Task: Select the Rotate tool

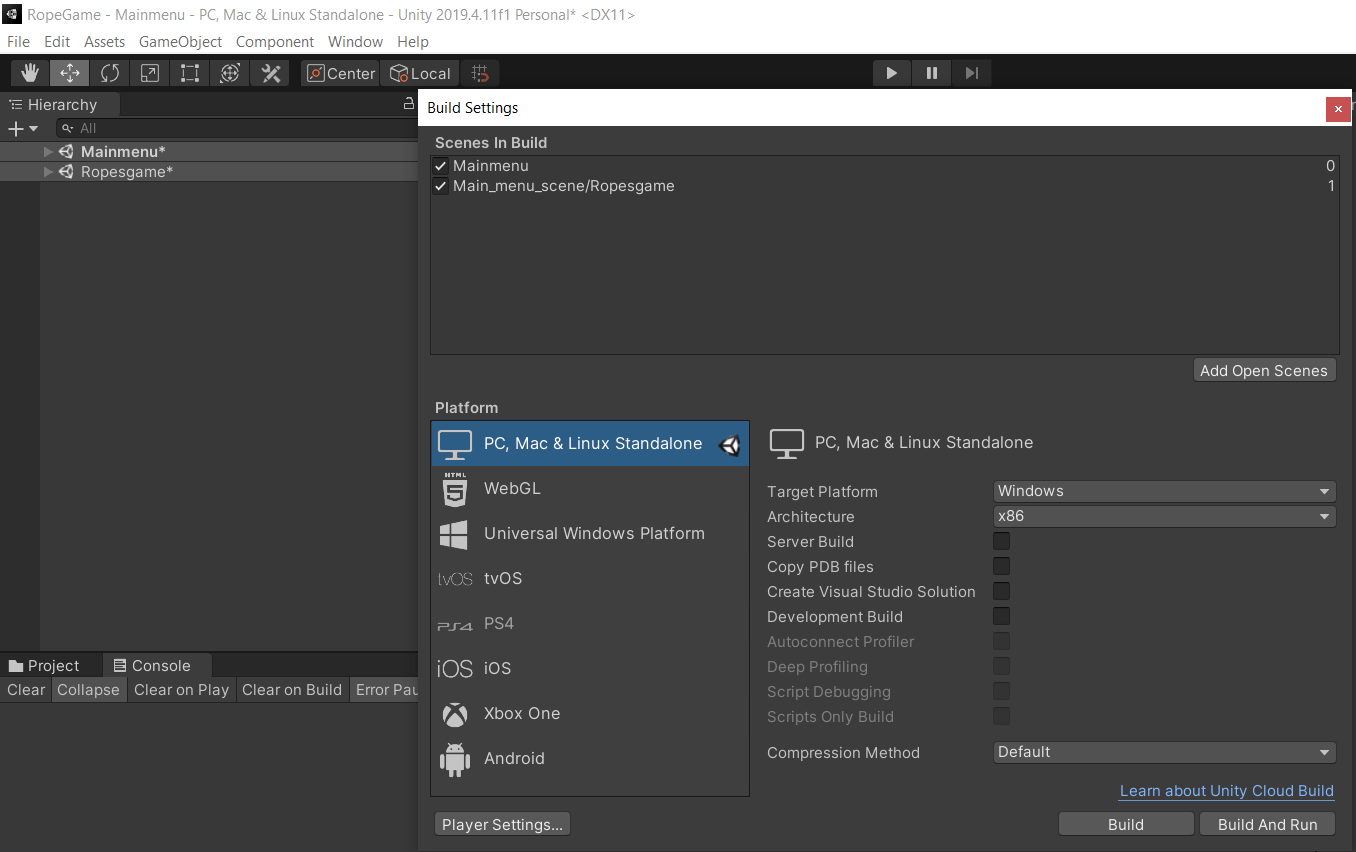Action: tap(110, 73)
